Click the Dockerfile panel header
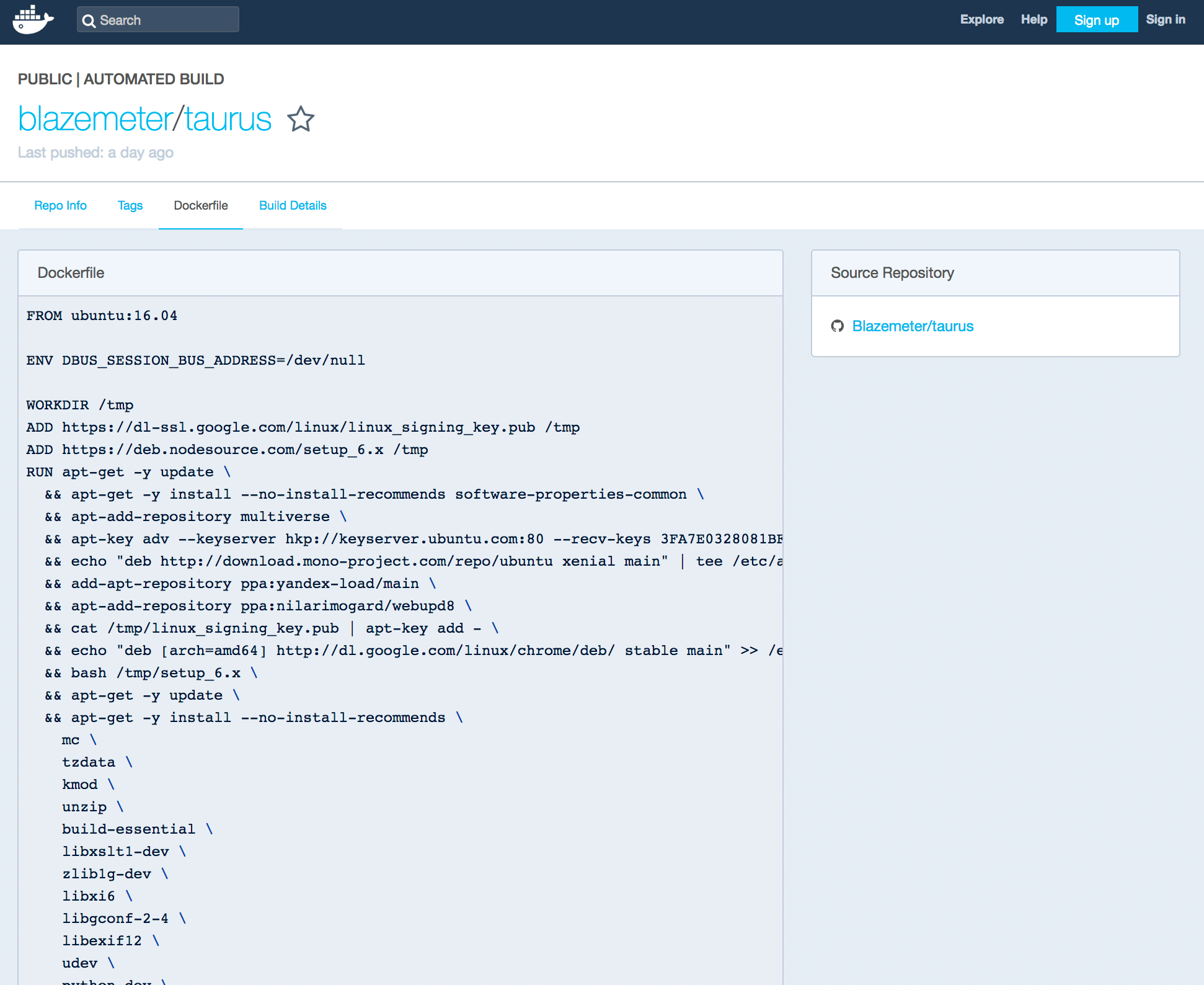The image size is (1204, 985). pyautogui.click(x=71, y=273)
